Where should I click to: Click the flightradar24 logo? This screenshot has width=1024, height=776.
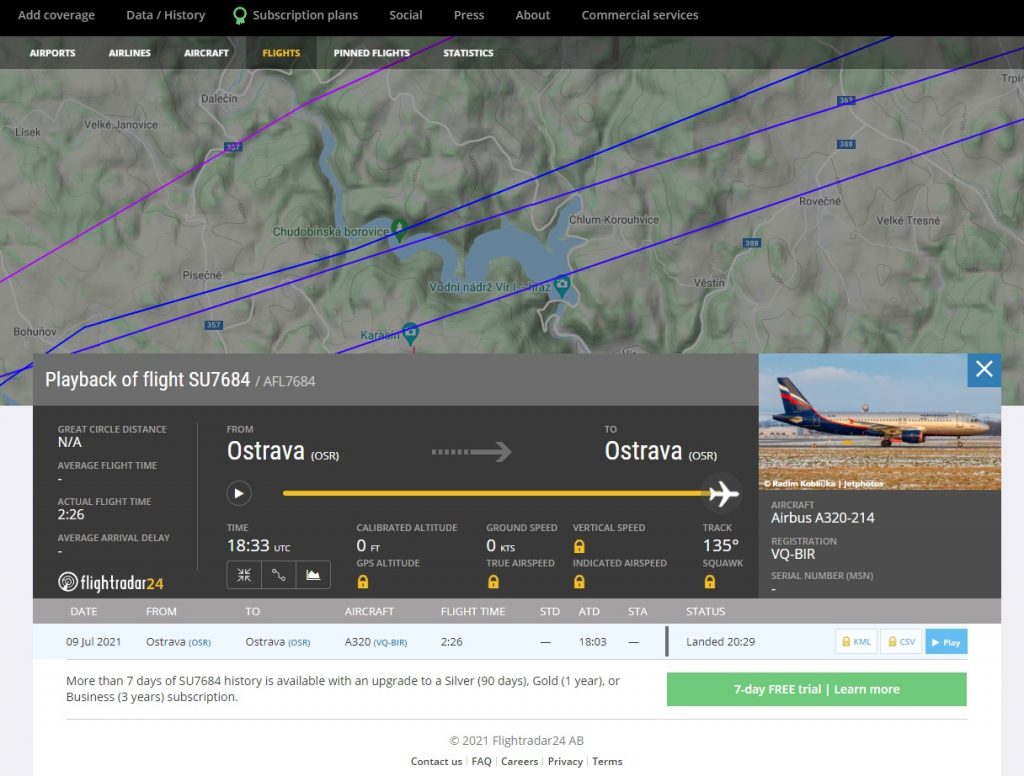tap(110, 582)
